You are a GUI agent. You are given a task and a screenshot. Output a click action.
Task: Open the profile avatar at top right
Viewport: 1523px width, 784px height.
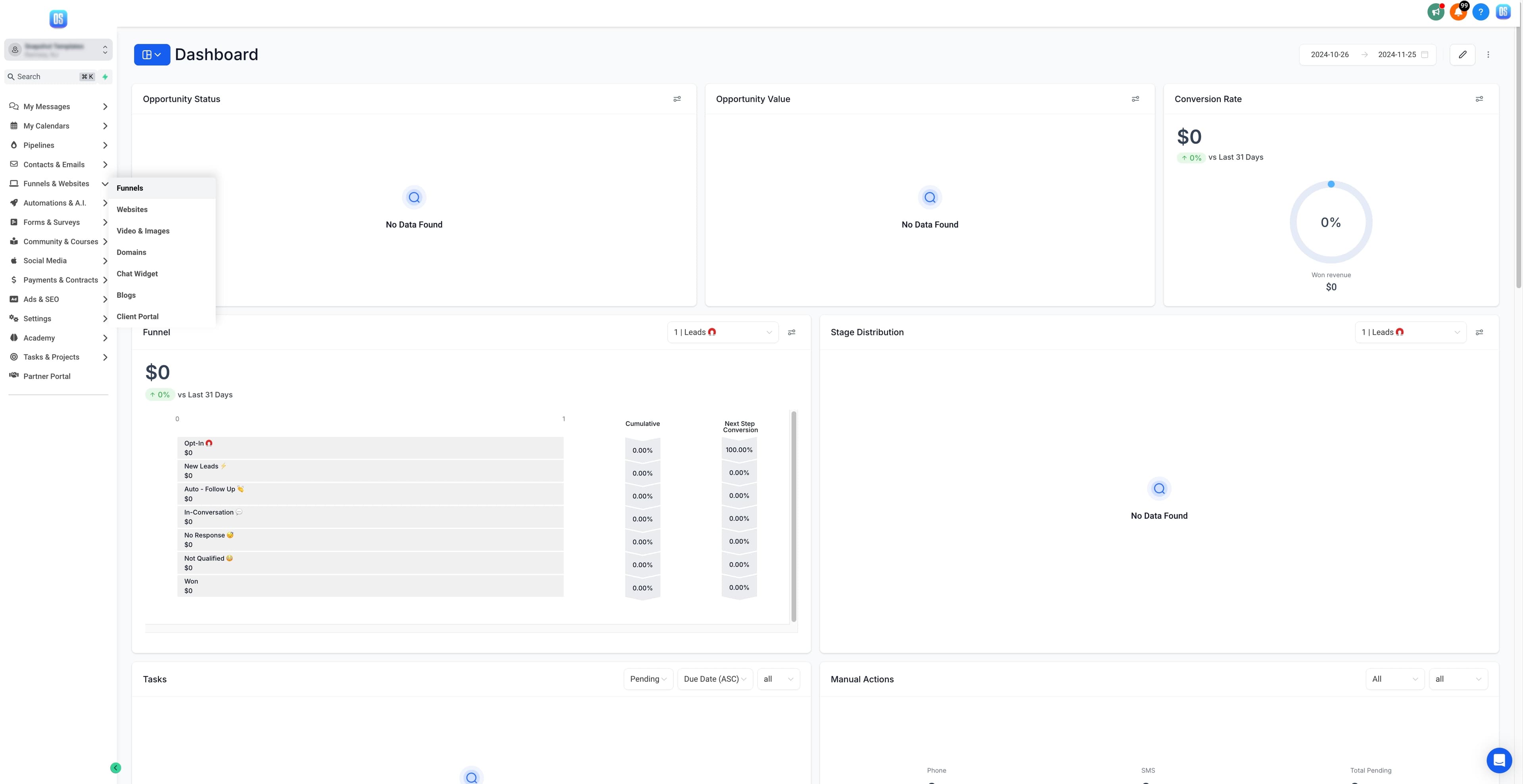1503,12
